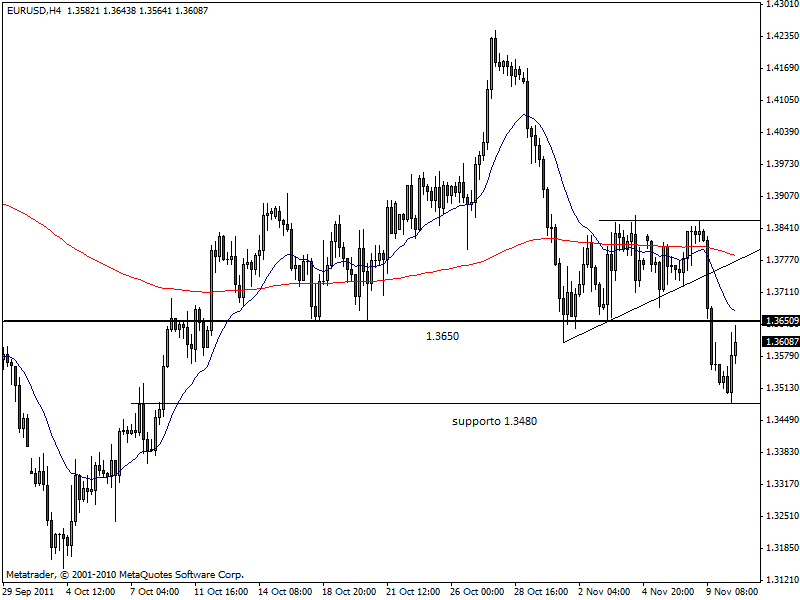The image size is (800, 600).
Task: Select the thick 1.3650 horizontal line
Action: (x=300, y=321)
